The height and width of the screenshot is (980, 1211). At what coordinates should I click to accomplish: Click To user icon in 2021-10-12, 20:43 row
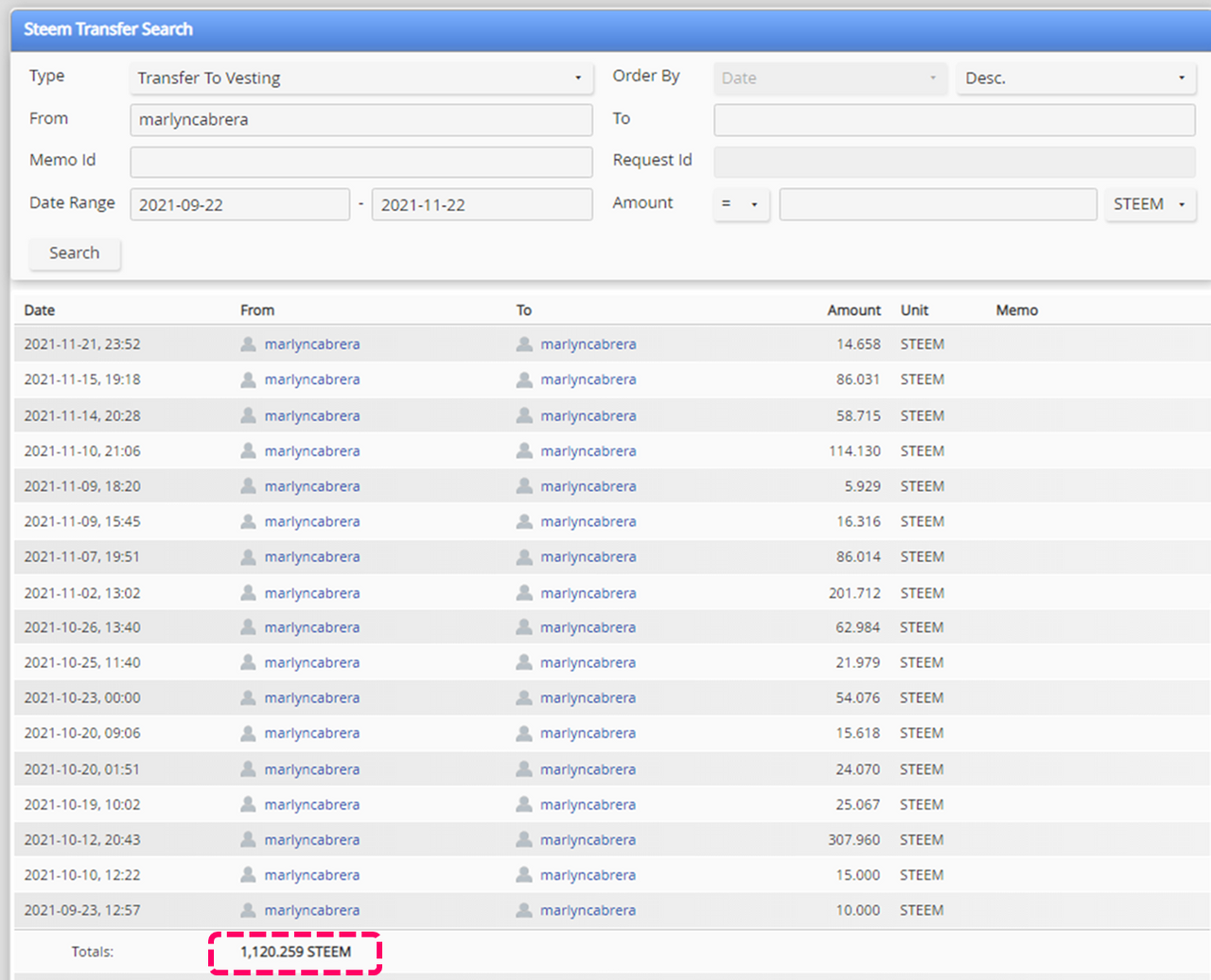pos(524,840)
